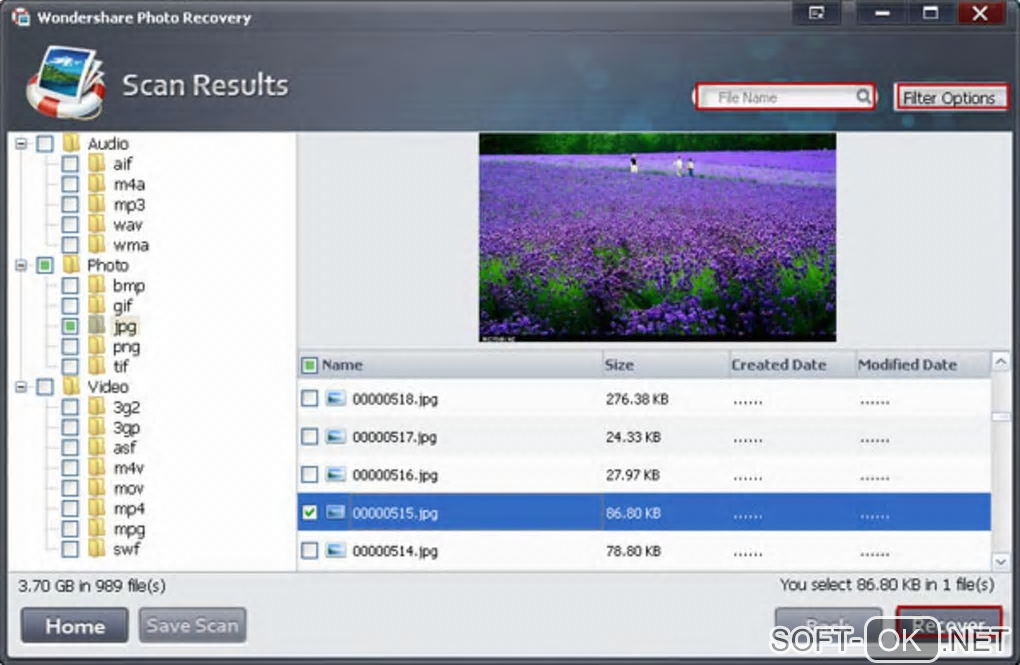Select the 00000514.jpg file name
1020x665 pixels.
pyautogui.click(x=395, y=551)
